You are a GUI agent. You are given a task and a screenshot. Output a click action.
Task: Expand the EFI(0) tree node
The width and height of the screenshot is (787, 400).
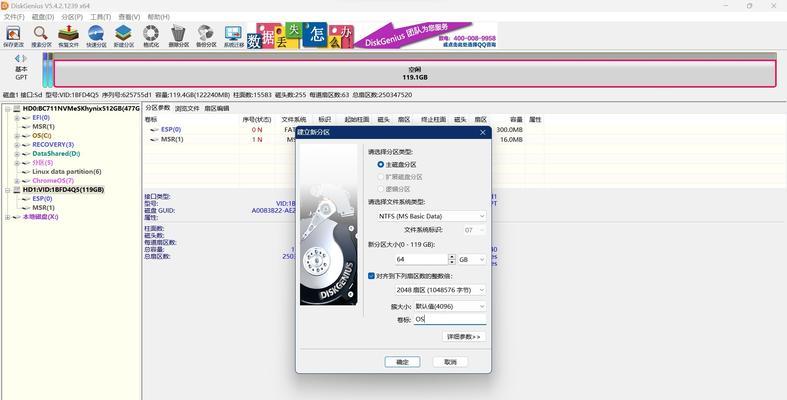[17, 117]
